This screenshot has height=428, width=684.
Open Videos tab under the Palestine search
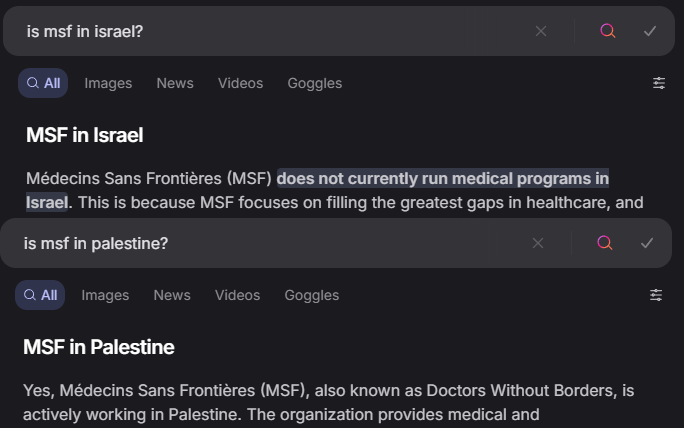[x=237, y=295]
